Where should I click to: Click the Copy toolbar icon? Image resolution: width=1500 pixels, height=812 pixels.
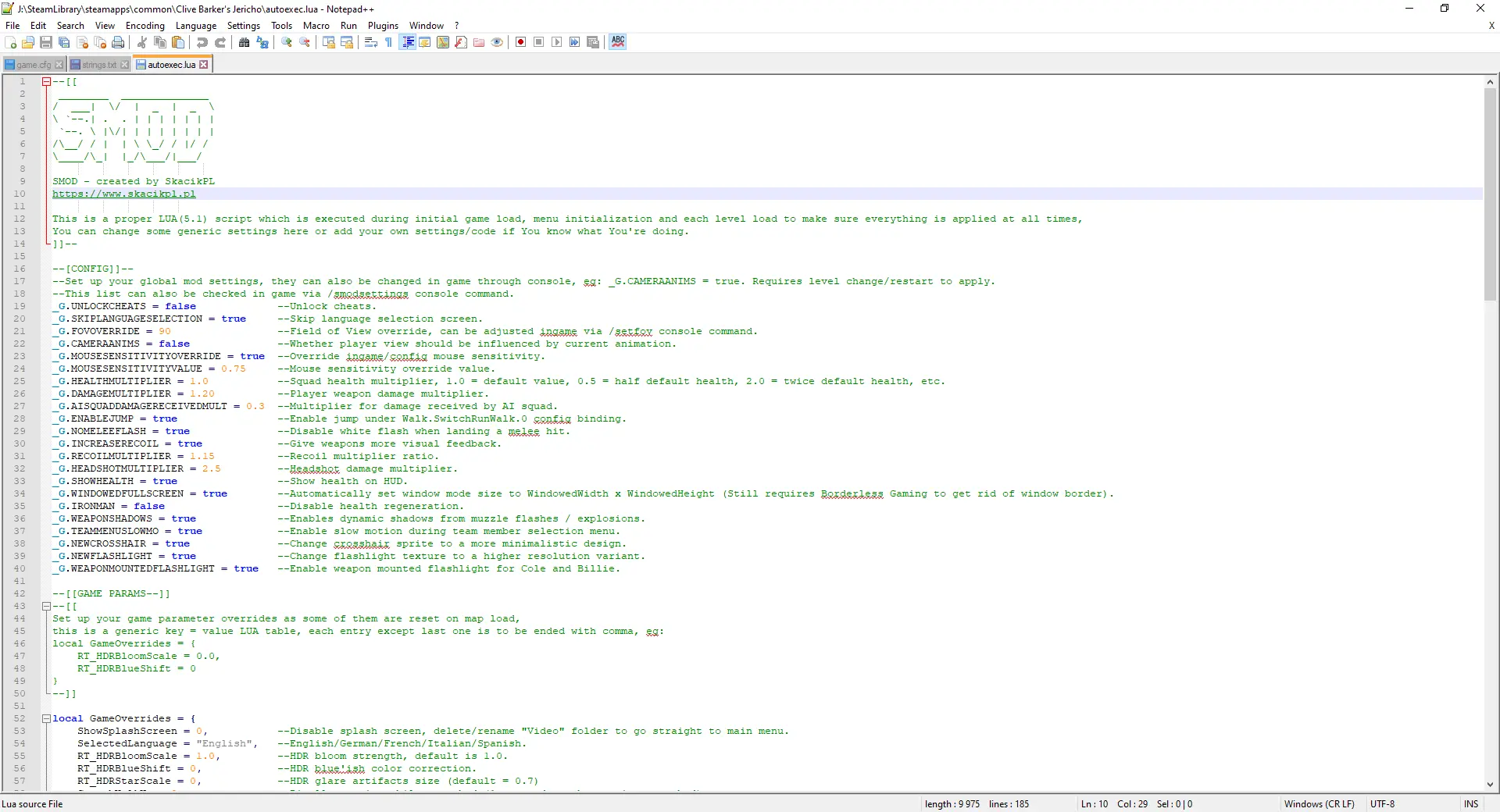click(160, 42)
